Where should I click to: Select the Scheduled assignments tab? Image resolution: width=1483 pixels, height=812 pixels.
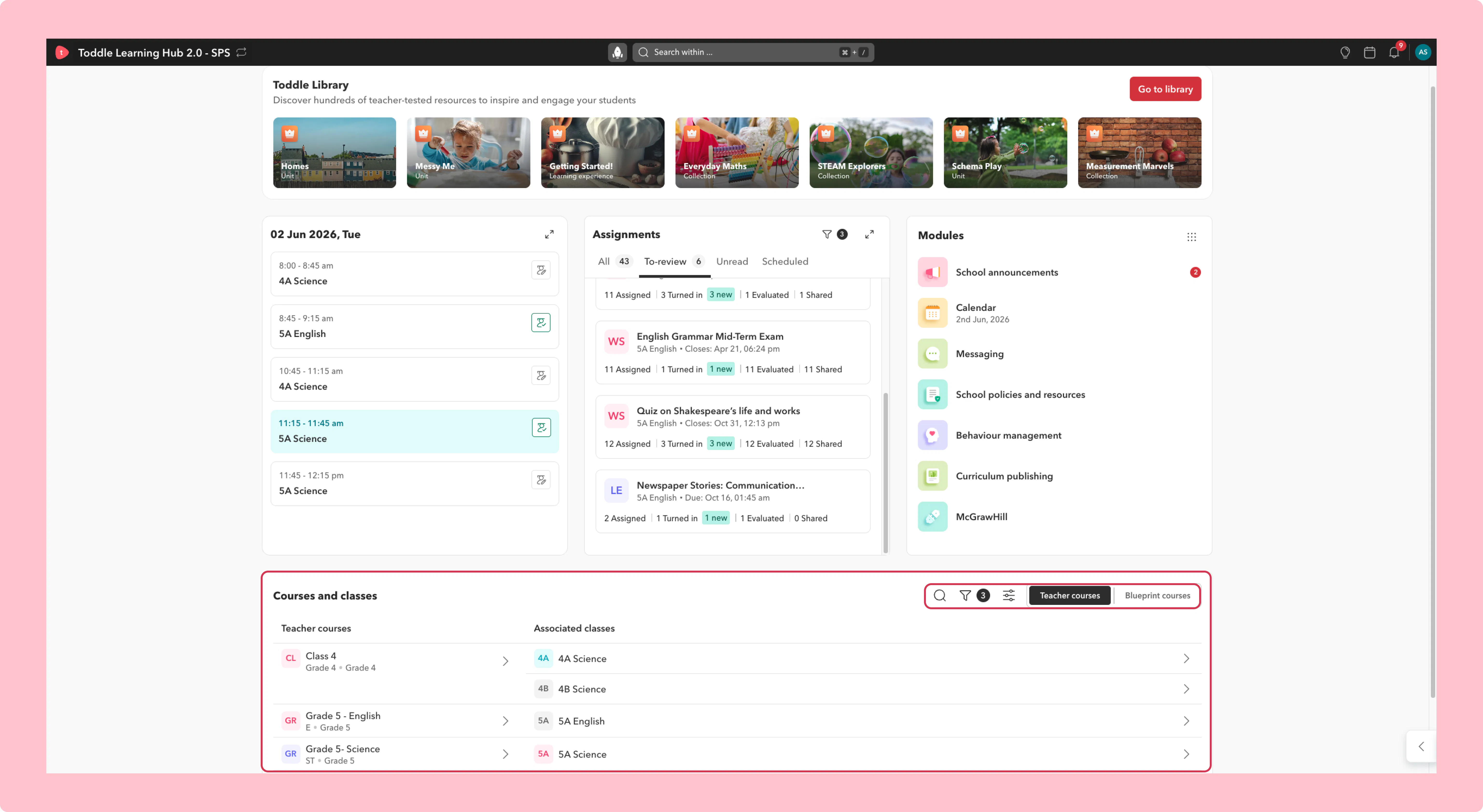(x=785, y=261)
